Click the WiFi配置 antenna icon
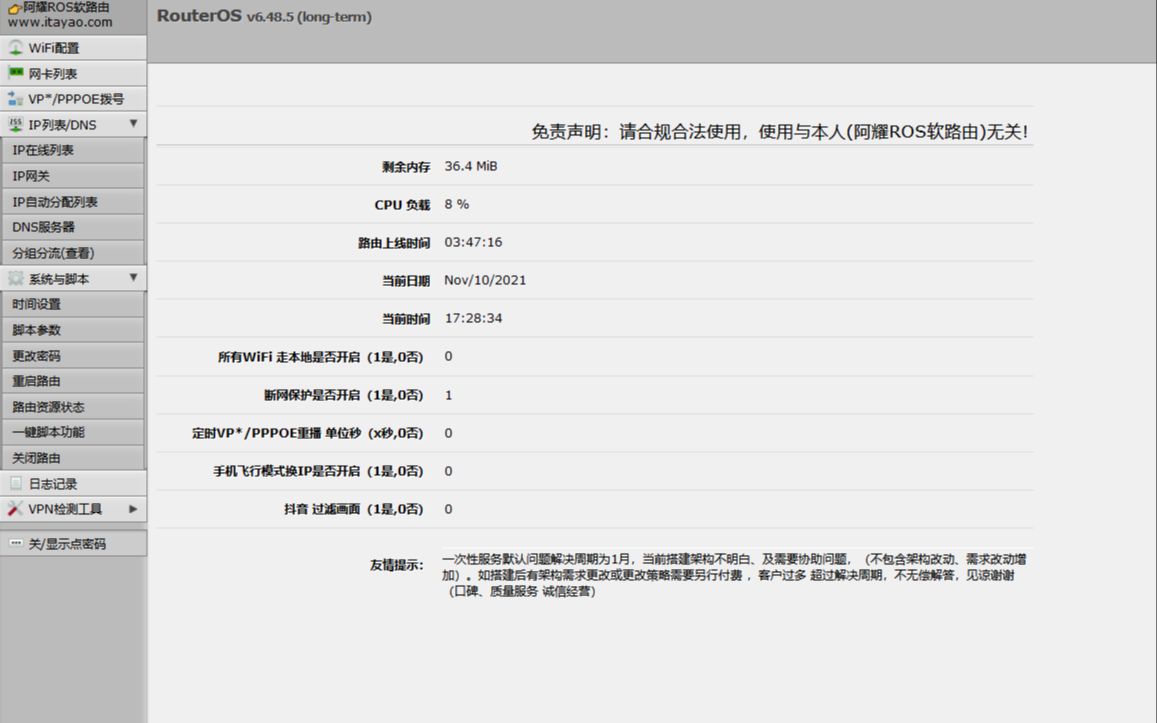 tap(14, 46)
